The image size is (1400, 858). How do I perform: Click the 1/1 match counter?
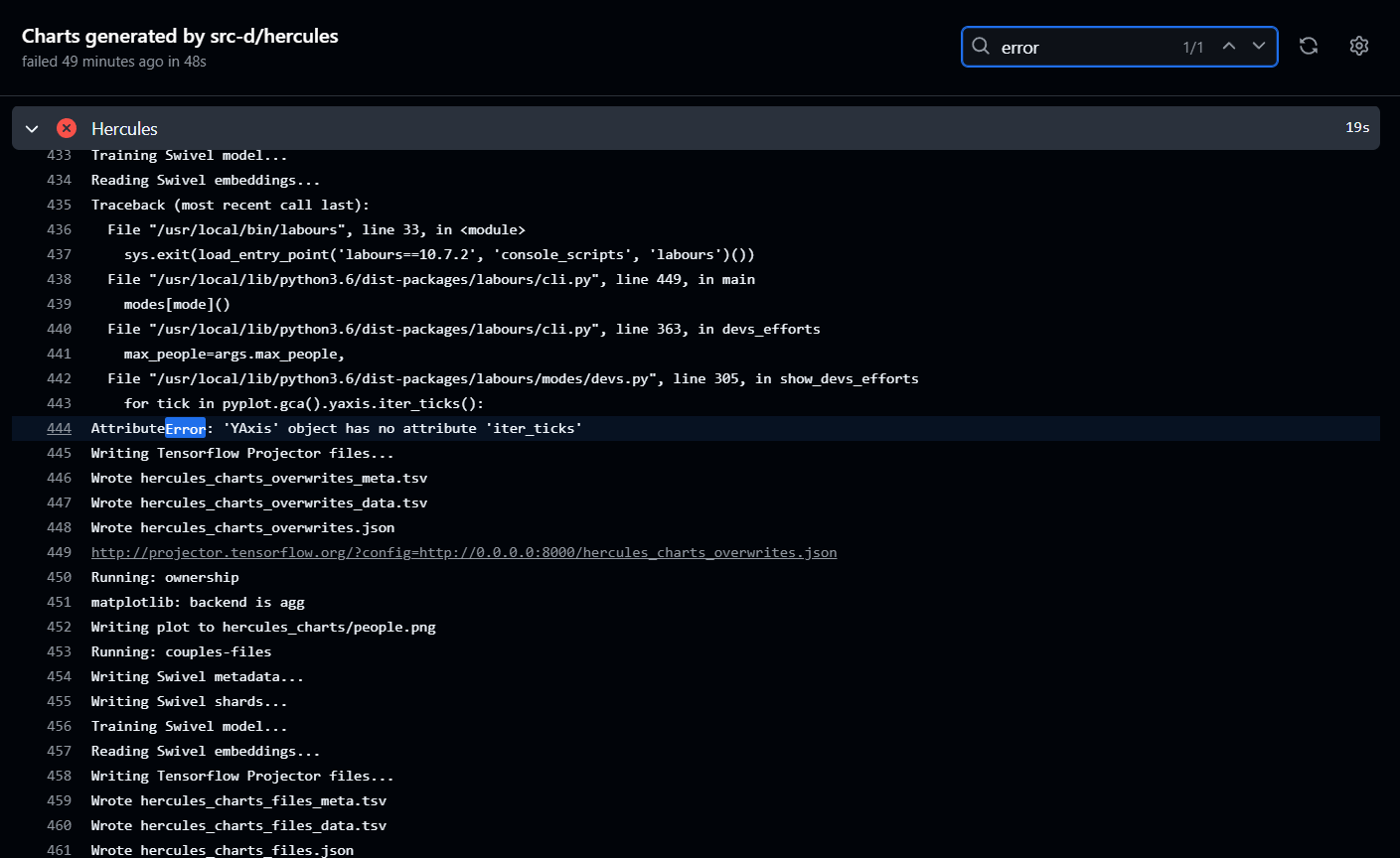click(x=1192, y=48)
